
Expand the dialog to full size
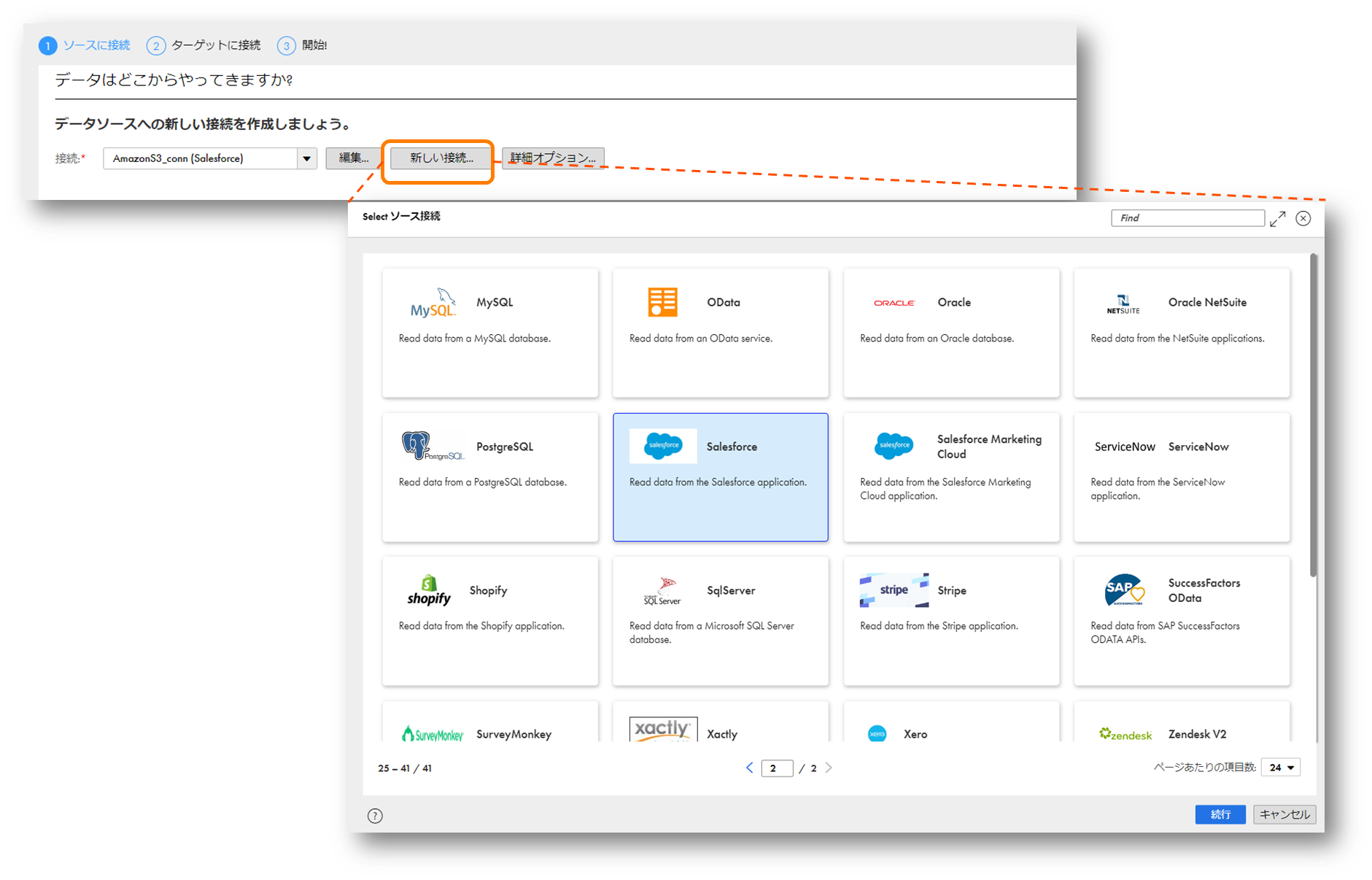pyautogui.click(x=1277, y=219)
